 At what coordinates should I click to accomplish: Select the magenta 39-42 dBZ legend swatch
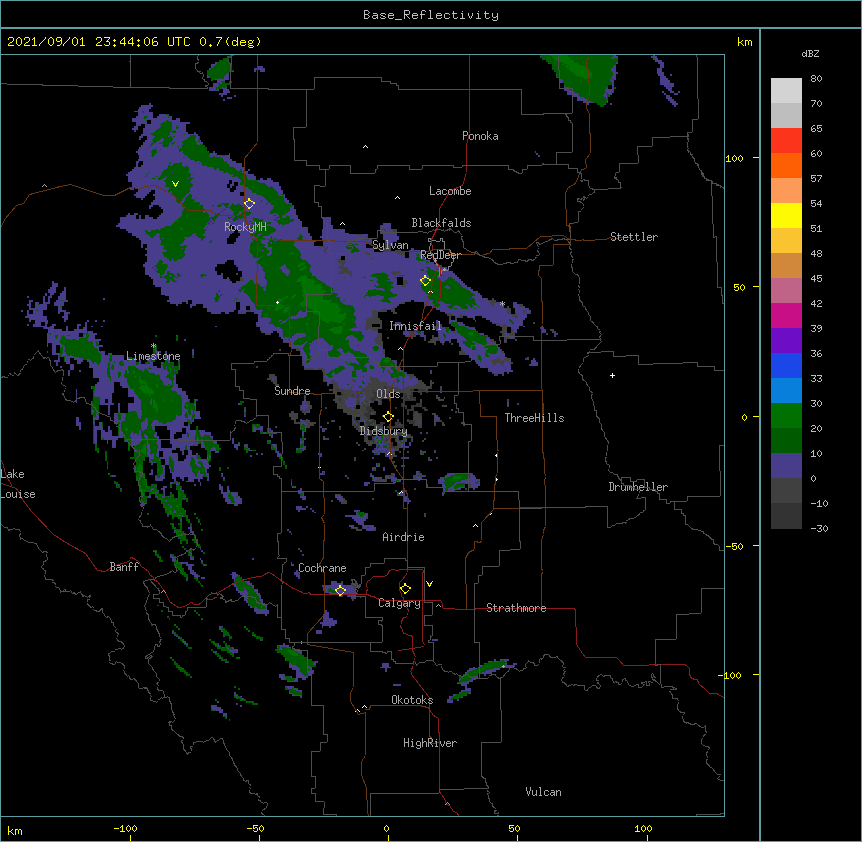786,315
